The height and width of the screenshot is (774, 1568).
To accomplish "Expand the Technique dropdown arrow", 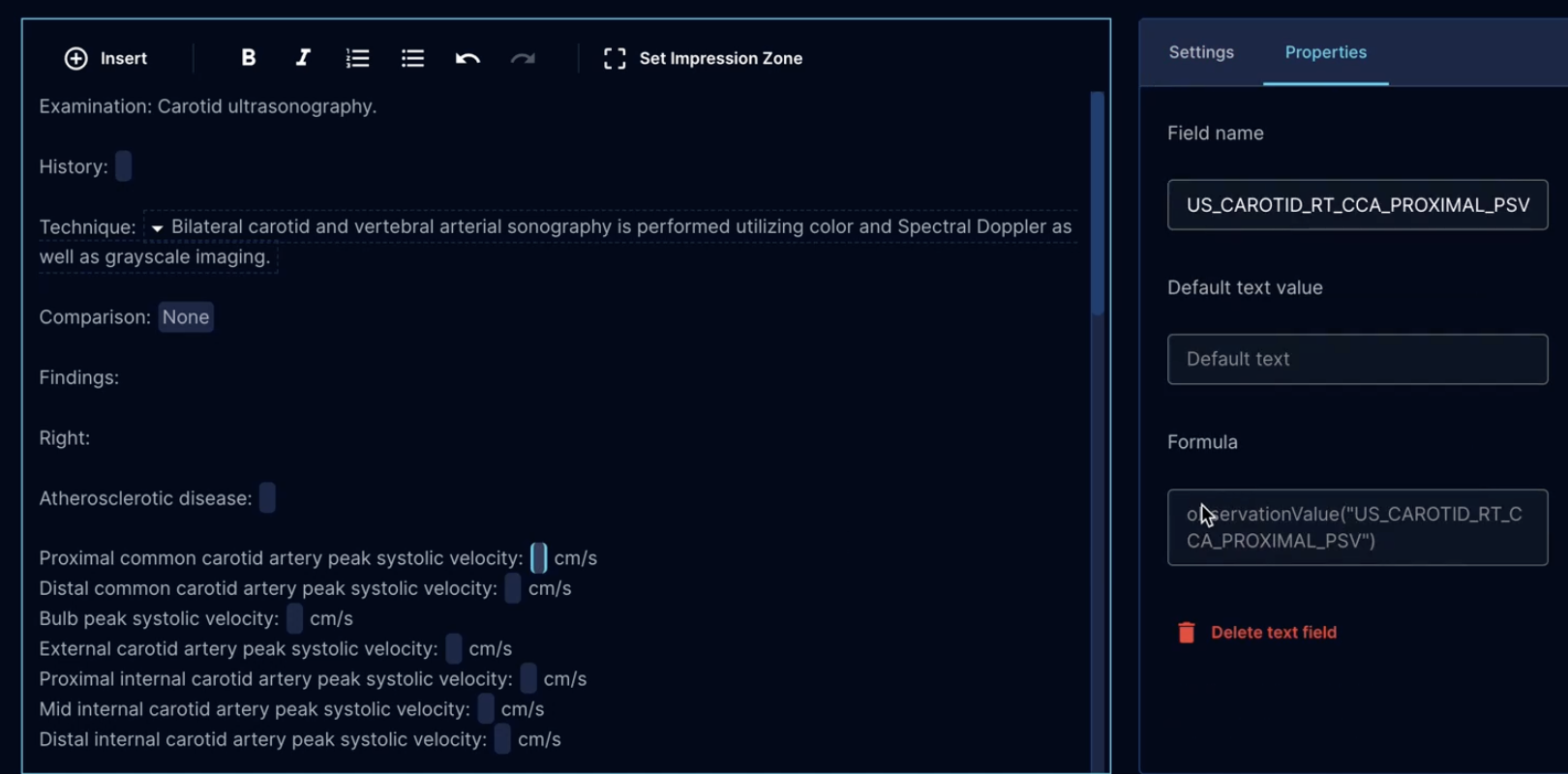I will 157,227.
